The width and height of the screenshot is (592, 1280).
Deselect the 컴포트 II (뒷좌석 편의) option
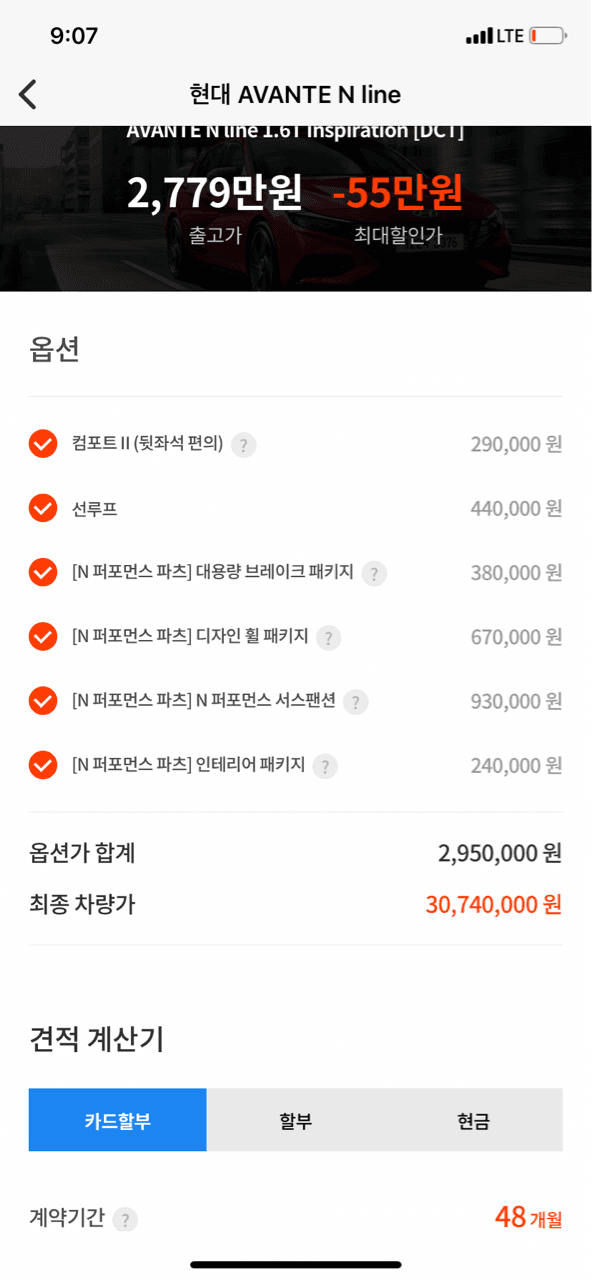coord(42,444)
